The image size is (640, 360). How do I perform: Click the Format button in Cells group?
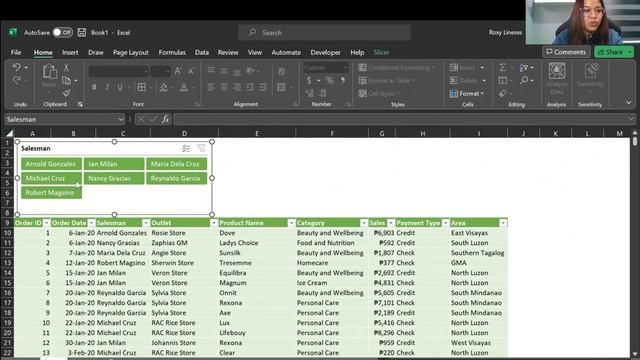click(x=467, y=93)
